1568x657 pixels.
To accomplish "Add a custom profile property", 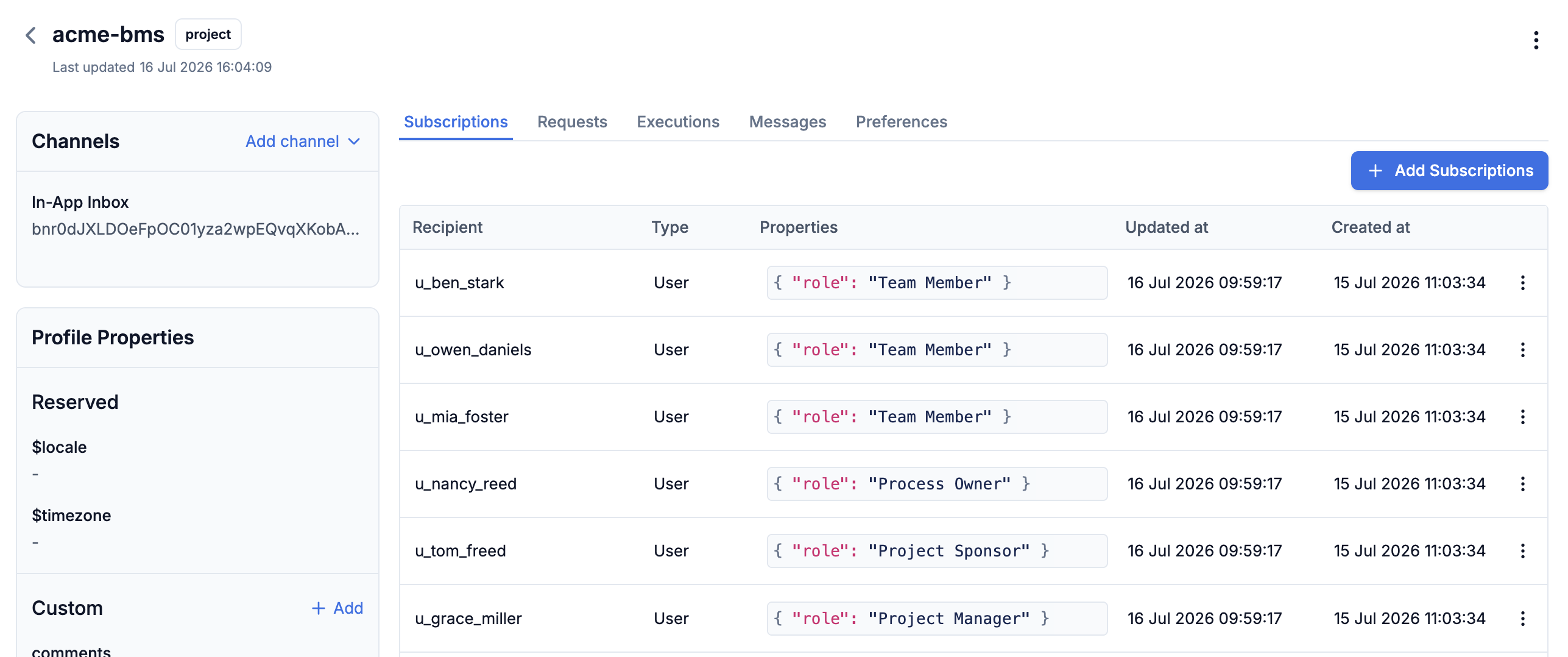I will tap(337, 608).
